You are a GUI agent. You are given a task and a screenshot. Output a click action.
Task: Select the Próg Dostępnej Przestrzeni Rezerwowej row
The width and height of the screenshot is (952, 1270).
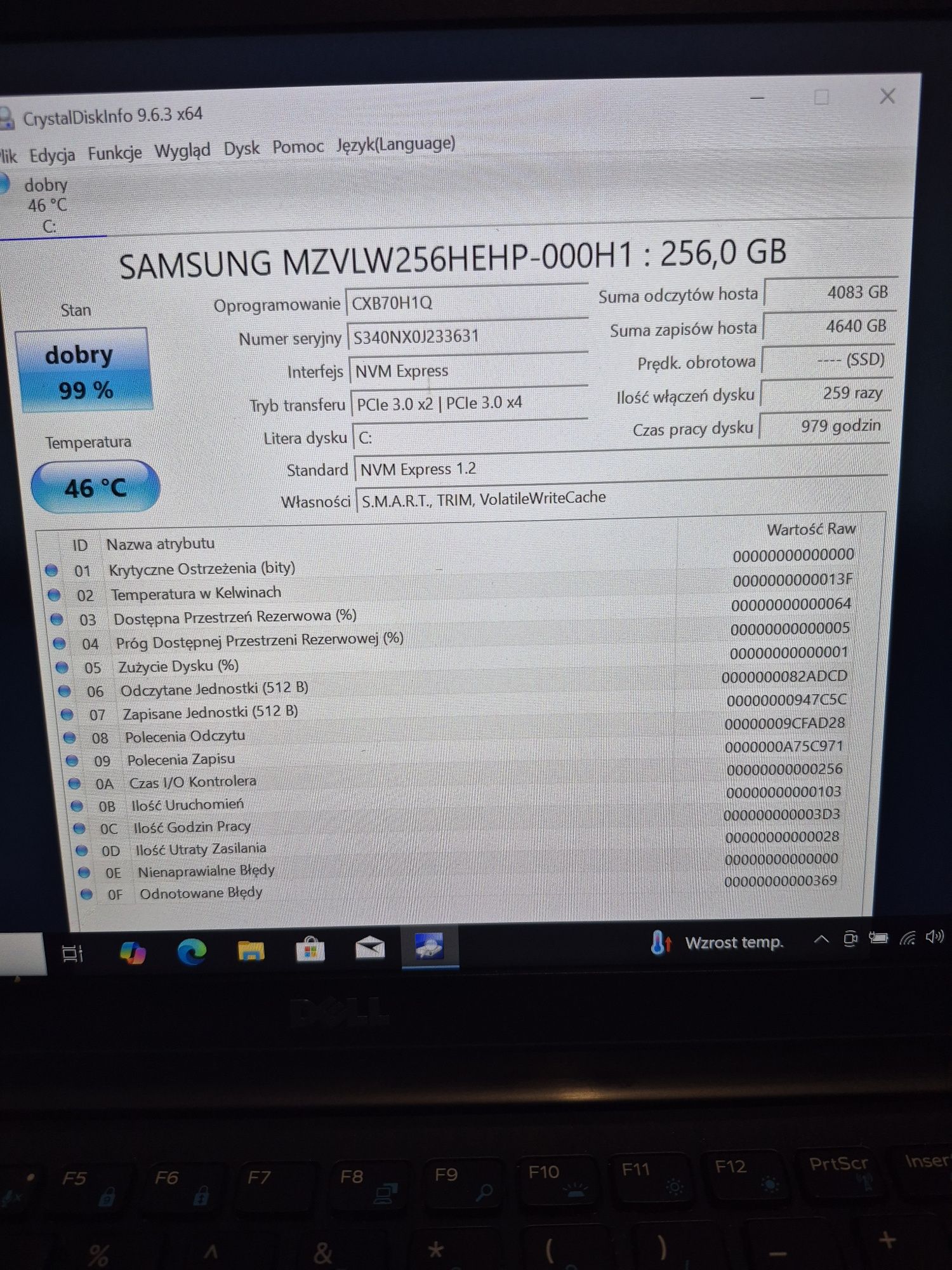[x=453, y=636]
